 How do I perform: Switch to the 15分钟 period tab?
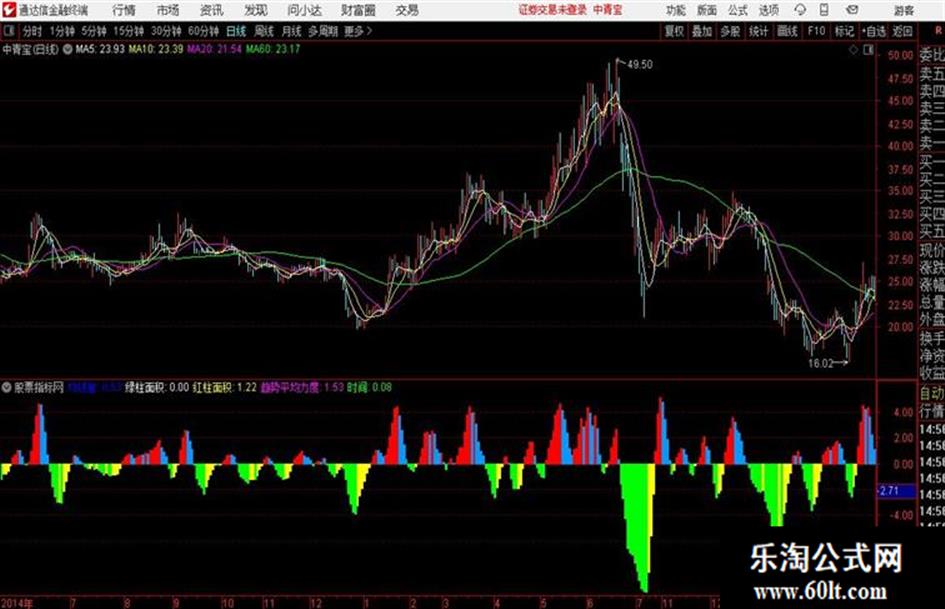pos(129,31)
